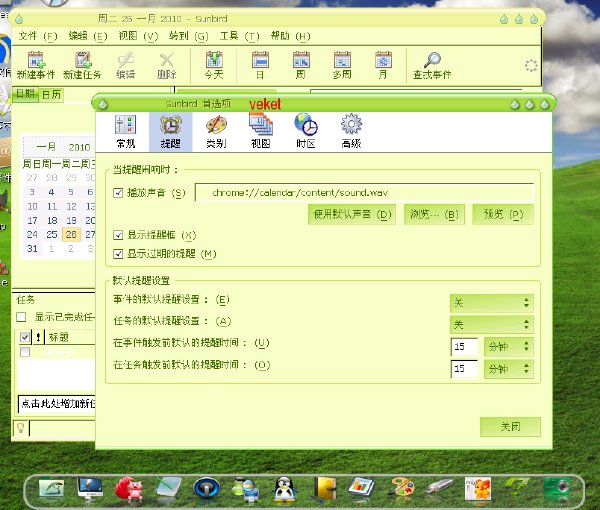Click the task reminder time field (O)

coord(464,369)
